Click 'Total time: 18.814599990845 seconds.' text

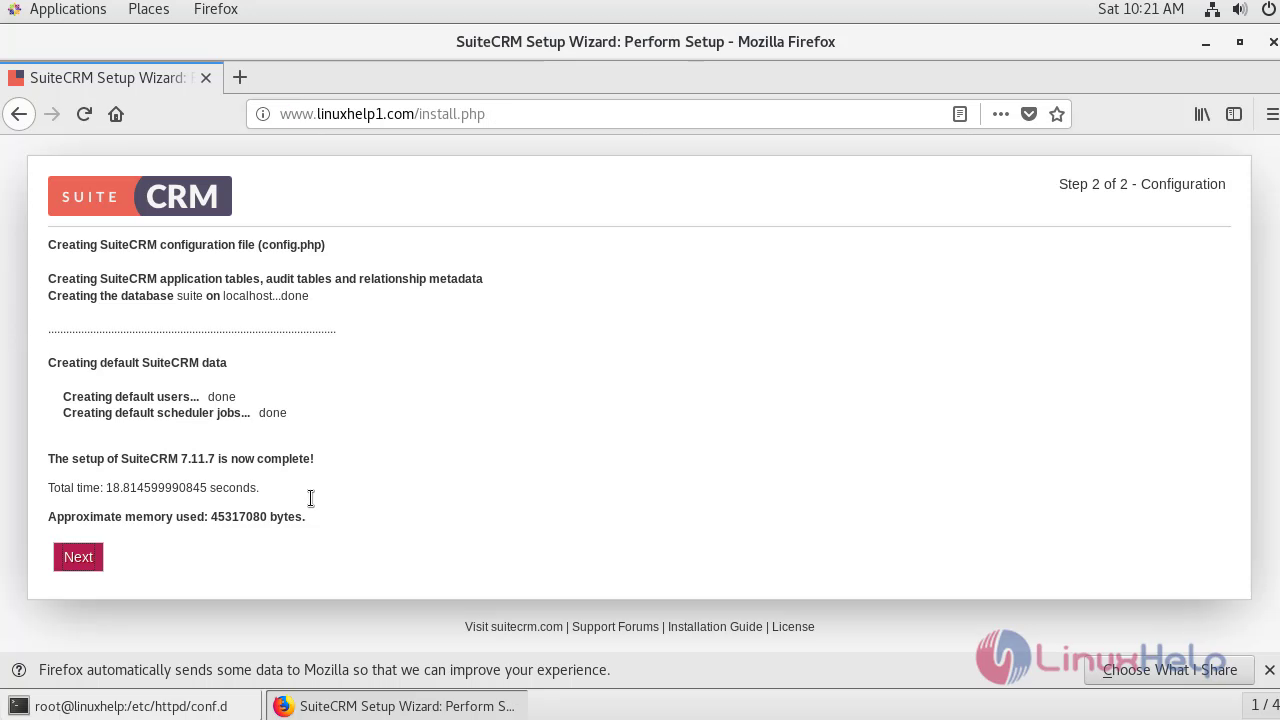153,488
